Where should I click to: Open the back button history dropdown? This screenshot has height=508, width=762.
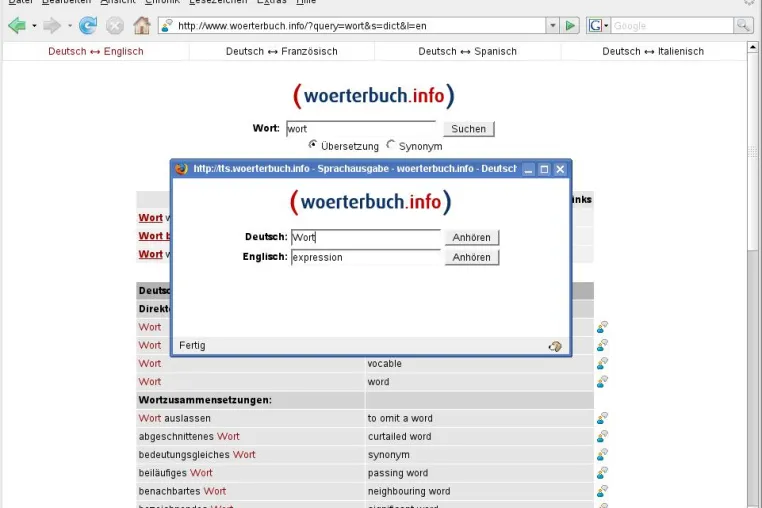34,25
